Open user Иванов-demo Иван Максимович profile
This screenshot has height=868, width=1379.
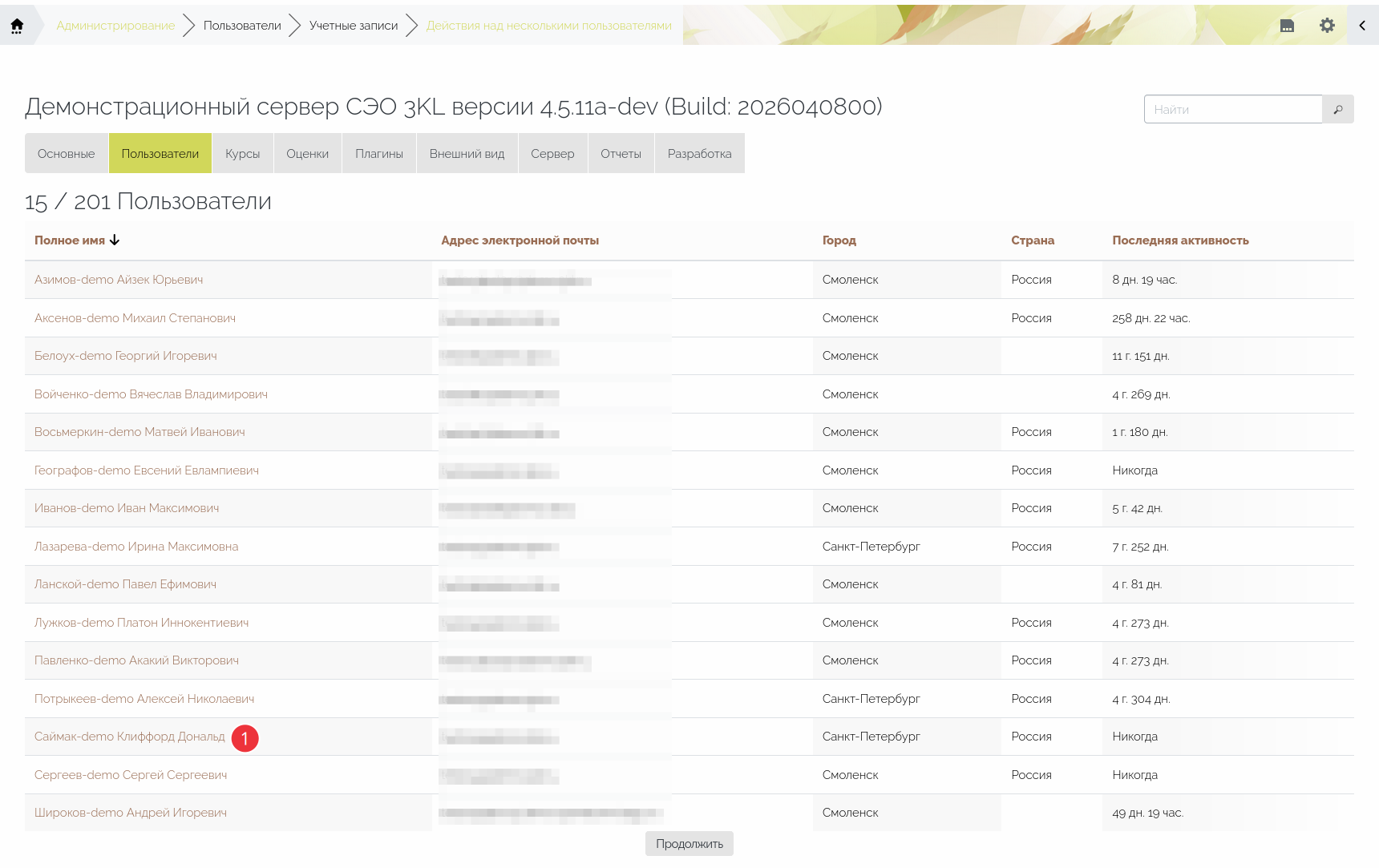point(127,508)
